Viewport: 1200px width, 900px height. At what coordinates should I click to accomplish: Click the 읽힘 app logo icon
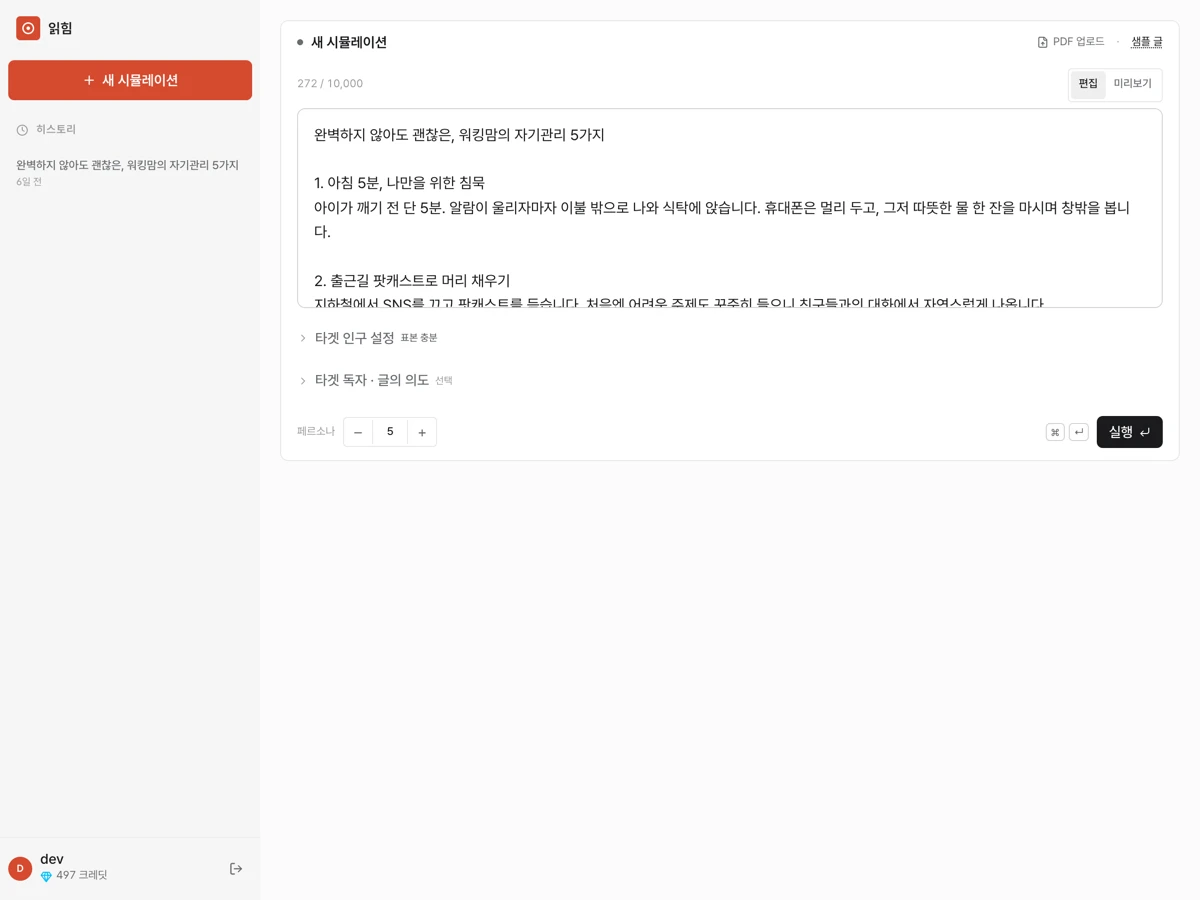28,28
